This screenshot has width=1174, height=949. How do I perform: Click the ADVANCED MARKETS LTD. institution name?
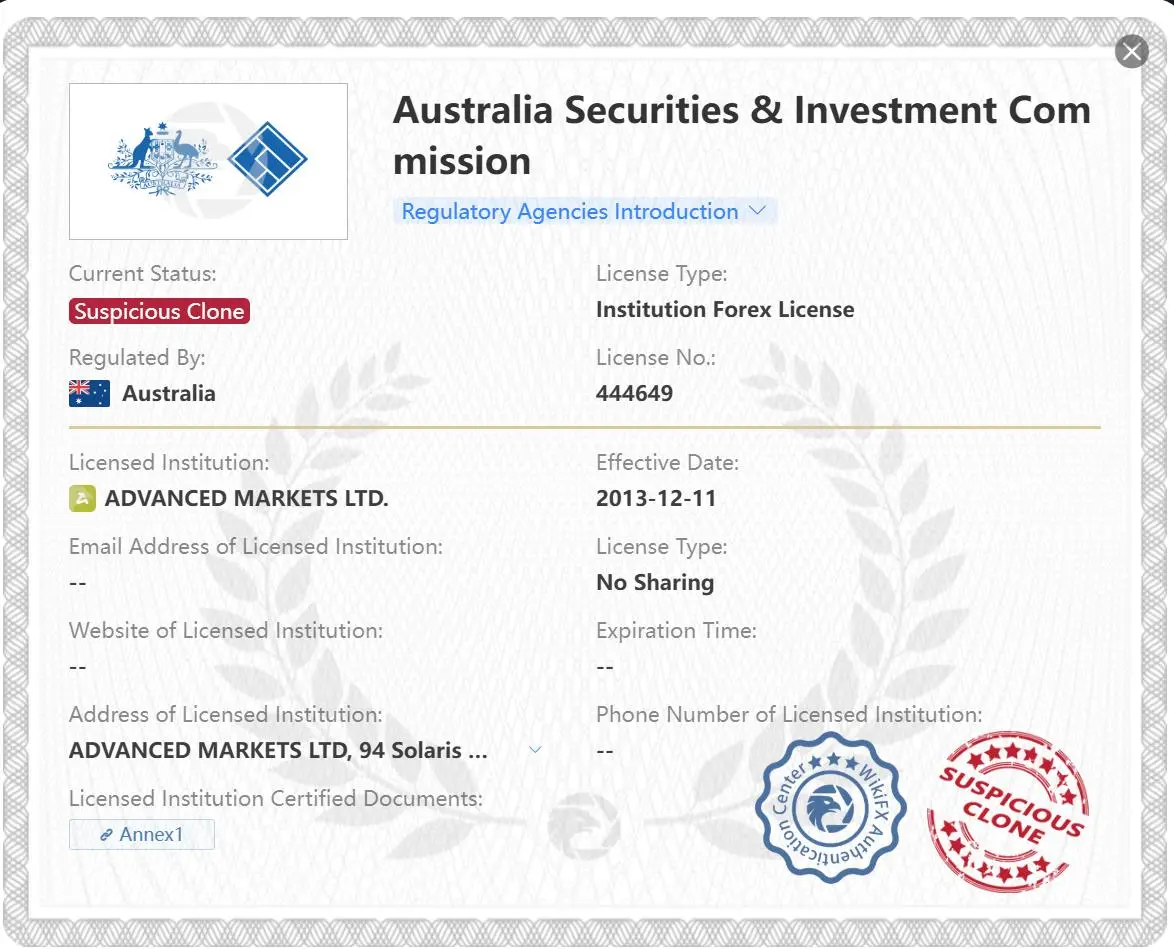tap(246, 498)
